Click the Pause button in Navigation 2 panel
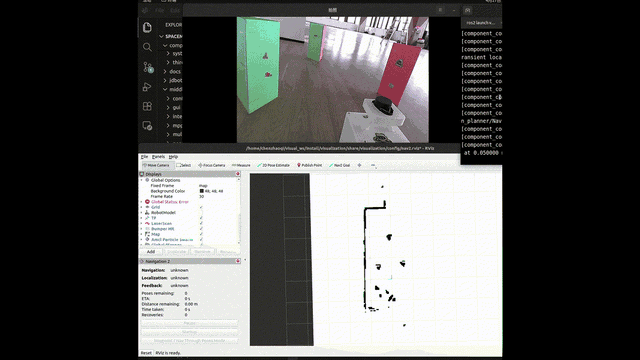Image resolution: width=640 pixels, height=360 pixels. tap(189, 323)
